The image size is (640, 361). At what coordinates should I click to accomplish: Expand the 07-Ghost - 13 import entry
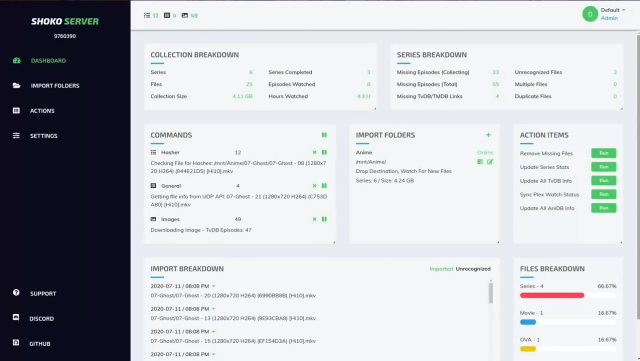point(213,309)
